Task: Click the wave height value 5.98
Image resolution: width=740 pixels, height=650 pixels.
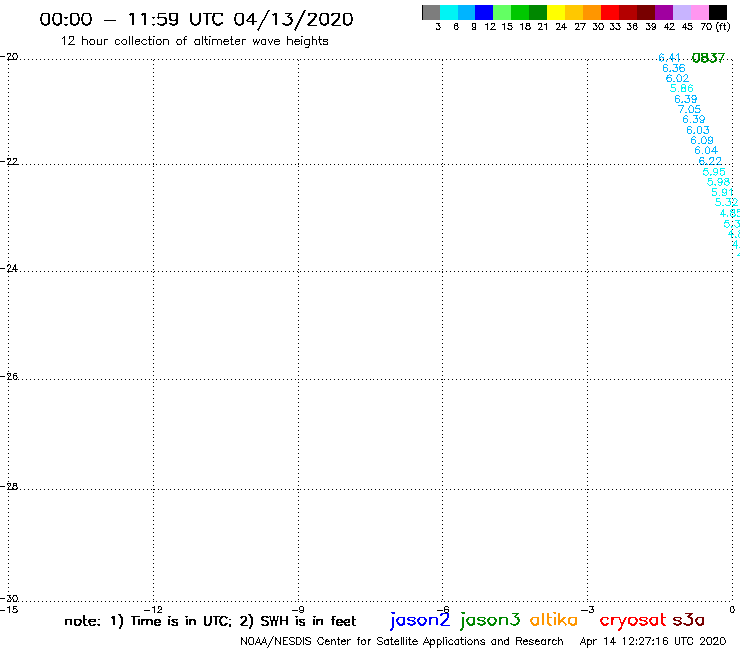Action: tap(718, 182)
